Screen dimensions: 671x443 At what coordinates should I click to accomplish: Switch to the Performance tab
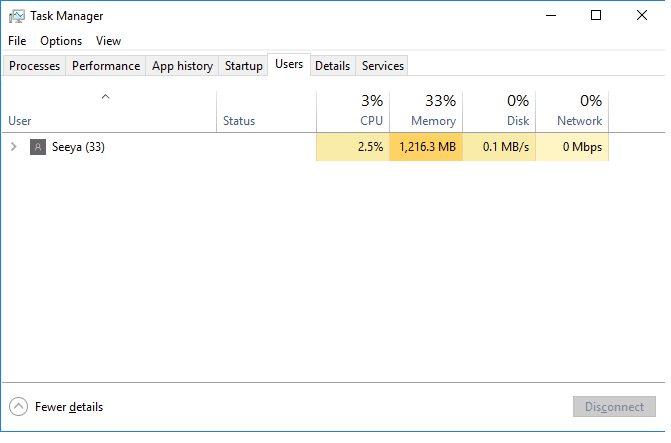pos(106,66)
